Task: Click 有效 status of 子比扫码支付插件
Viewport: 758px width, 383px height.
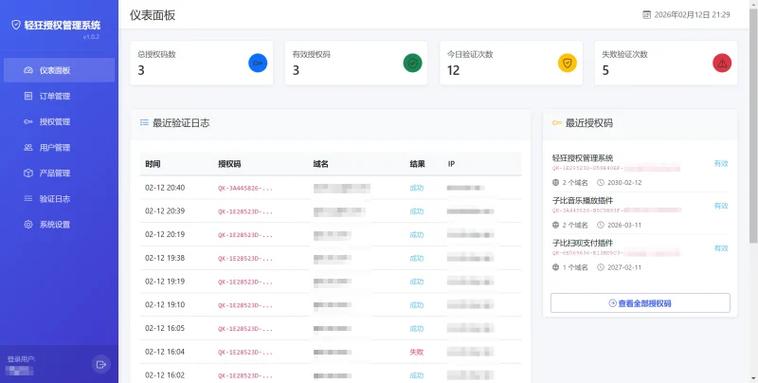Action: [721, 248]
